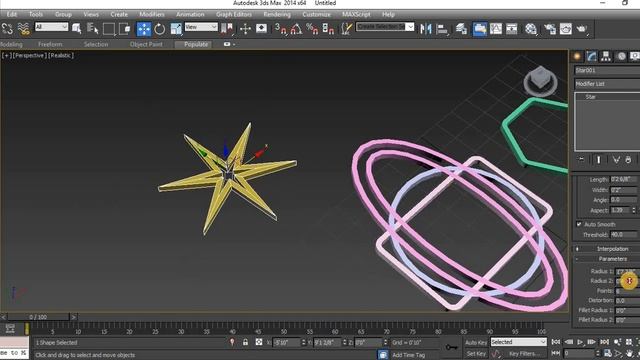Open the Edit menu

click(x=12, y=14)
